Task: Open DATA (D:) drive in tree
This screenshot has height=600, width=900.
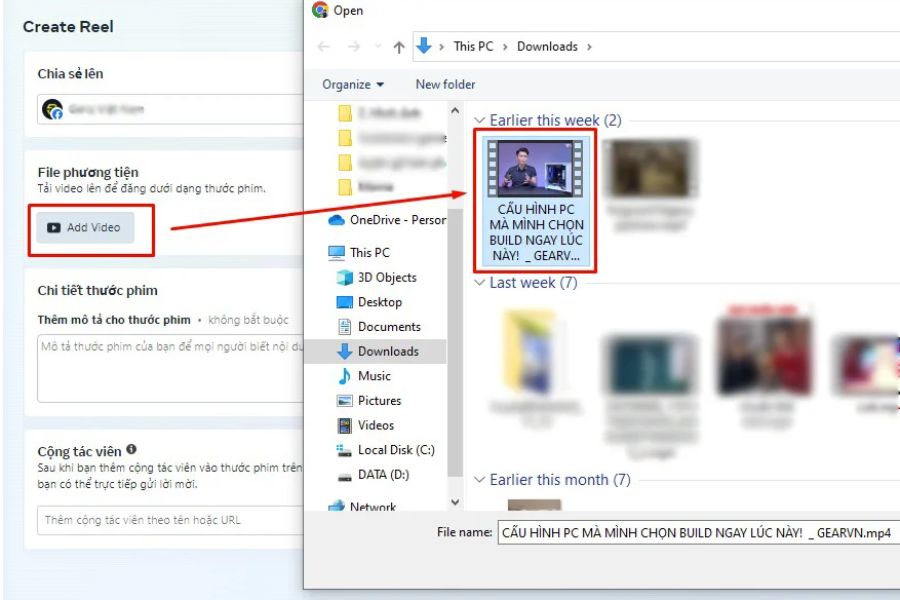Action: click(373, 475)
